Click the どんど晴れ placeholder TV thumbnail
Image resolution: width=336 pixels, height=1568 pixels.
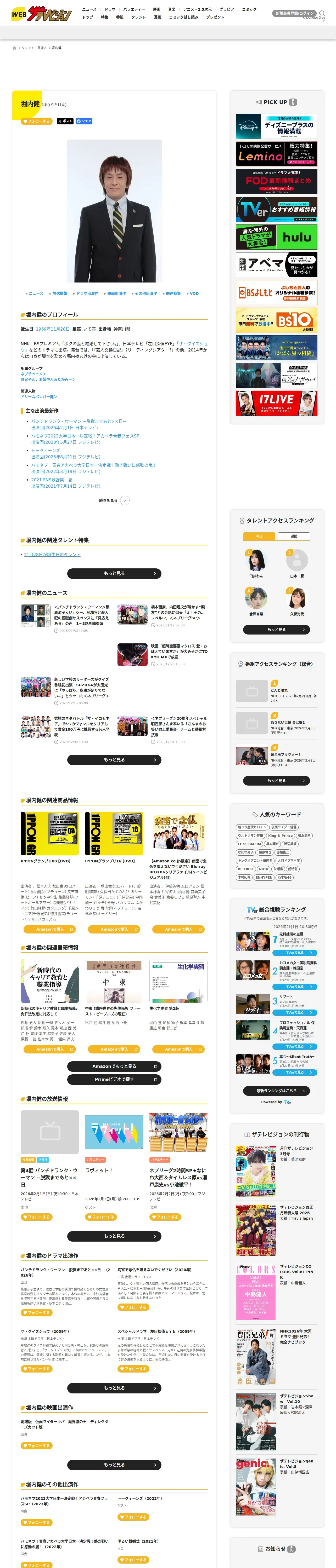click(x=252, y=691)
